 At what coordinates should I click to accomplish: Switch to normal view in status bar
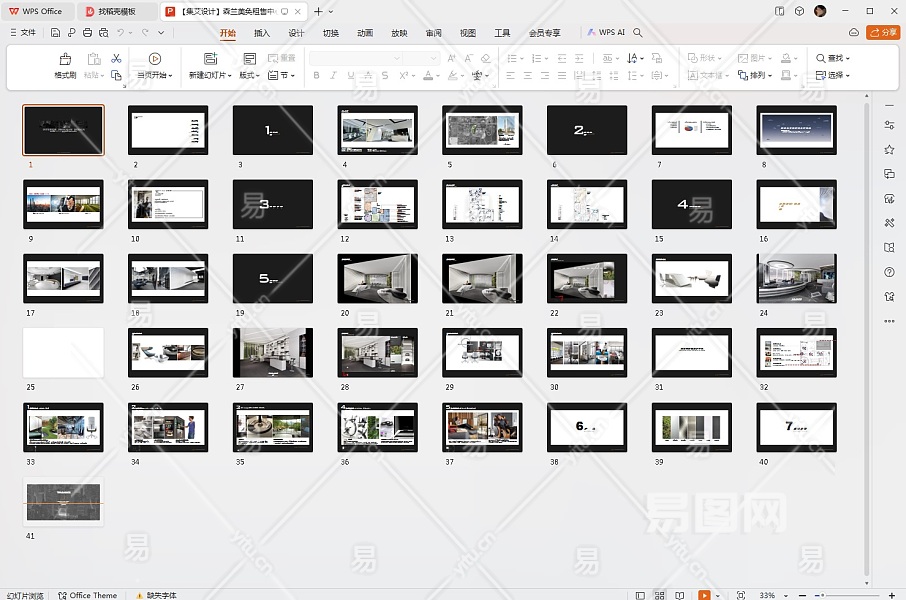[642, 595]
